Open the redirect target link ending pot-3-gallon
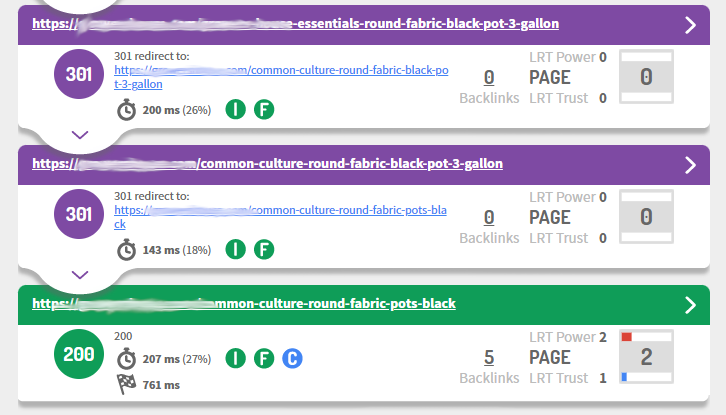The width and height of the screenshot is (726, 415). tap(282, 77)
